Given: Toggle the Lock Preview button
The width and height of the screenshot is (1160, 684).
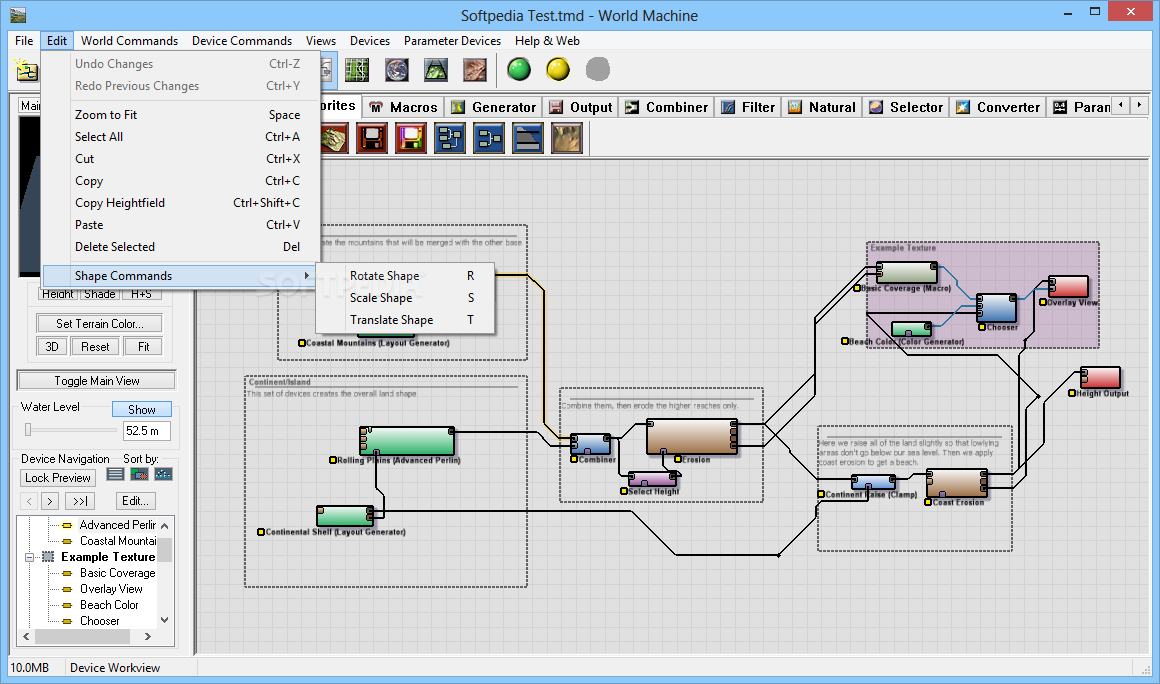Looking at the screenshot, I should tap(58, 478).
